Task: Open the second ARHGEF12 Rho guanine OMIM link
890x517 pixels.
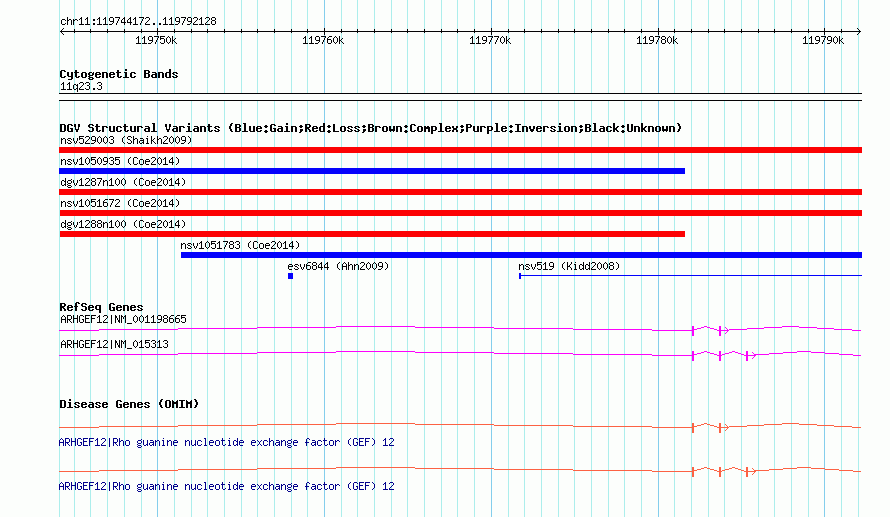Action: pyautogui.click(x=226, y=486)
